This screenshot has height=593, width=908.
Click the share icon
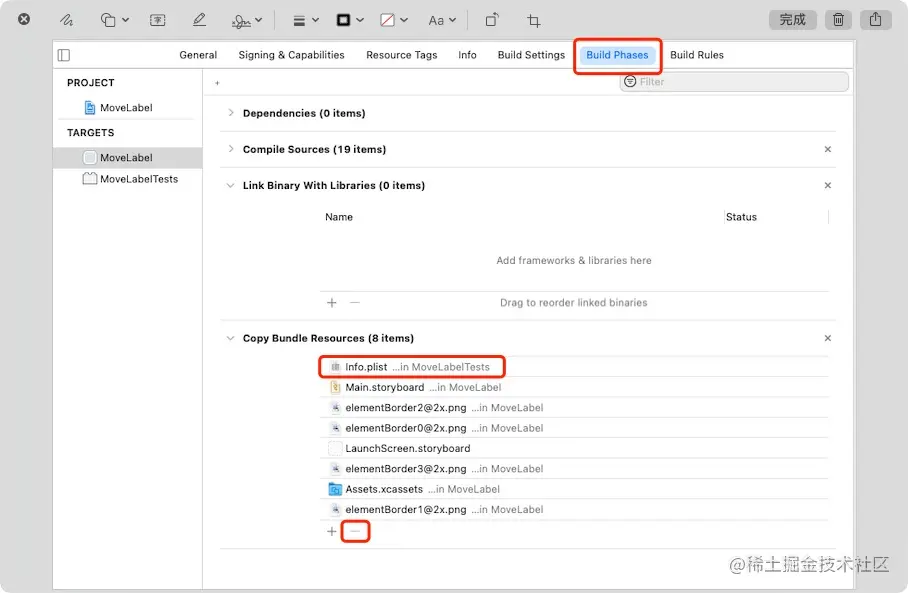(x=875, y=20)
